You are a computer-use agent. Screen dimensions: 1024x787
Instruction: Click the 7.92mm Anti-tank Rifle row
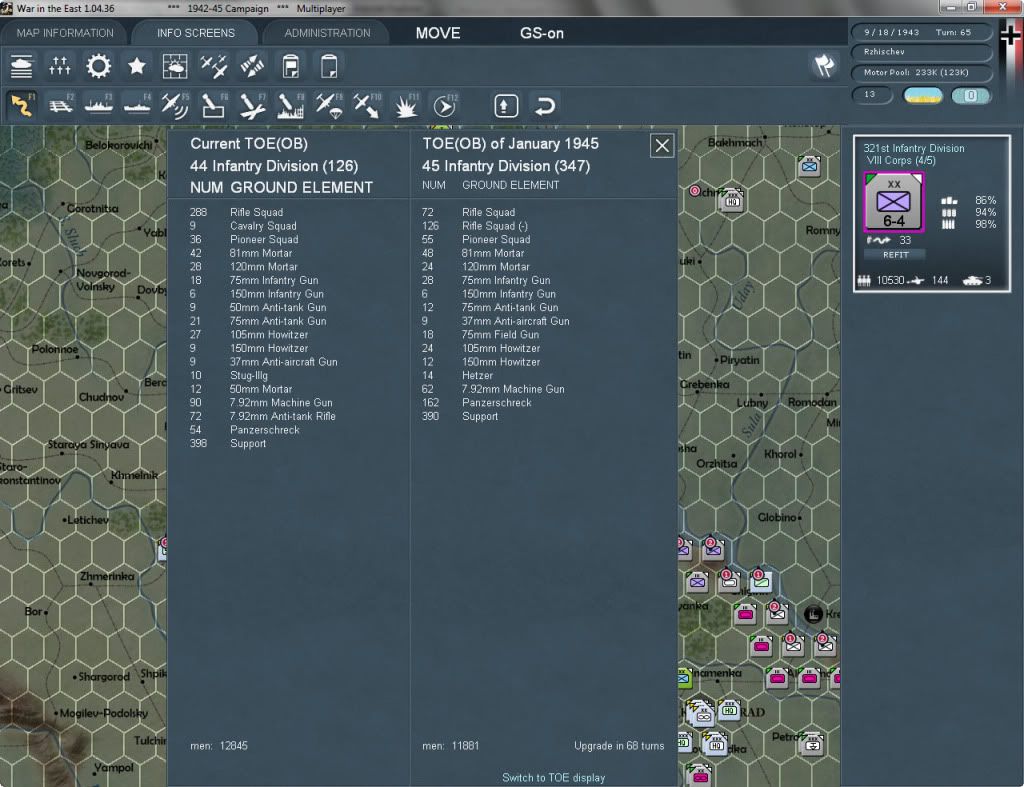tap(263, 416)
